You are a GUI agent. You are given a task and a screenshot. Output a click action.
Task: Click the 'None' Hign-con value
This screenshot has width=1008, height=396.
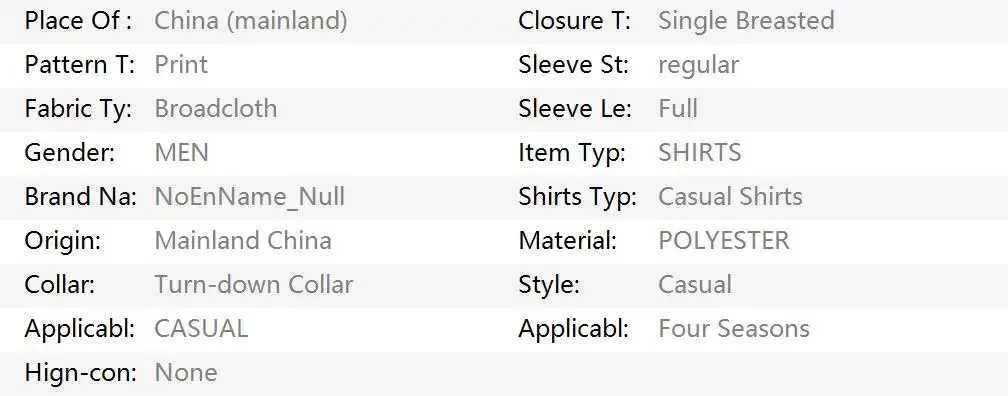[x=186, y=373]
